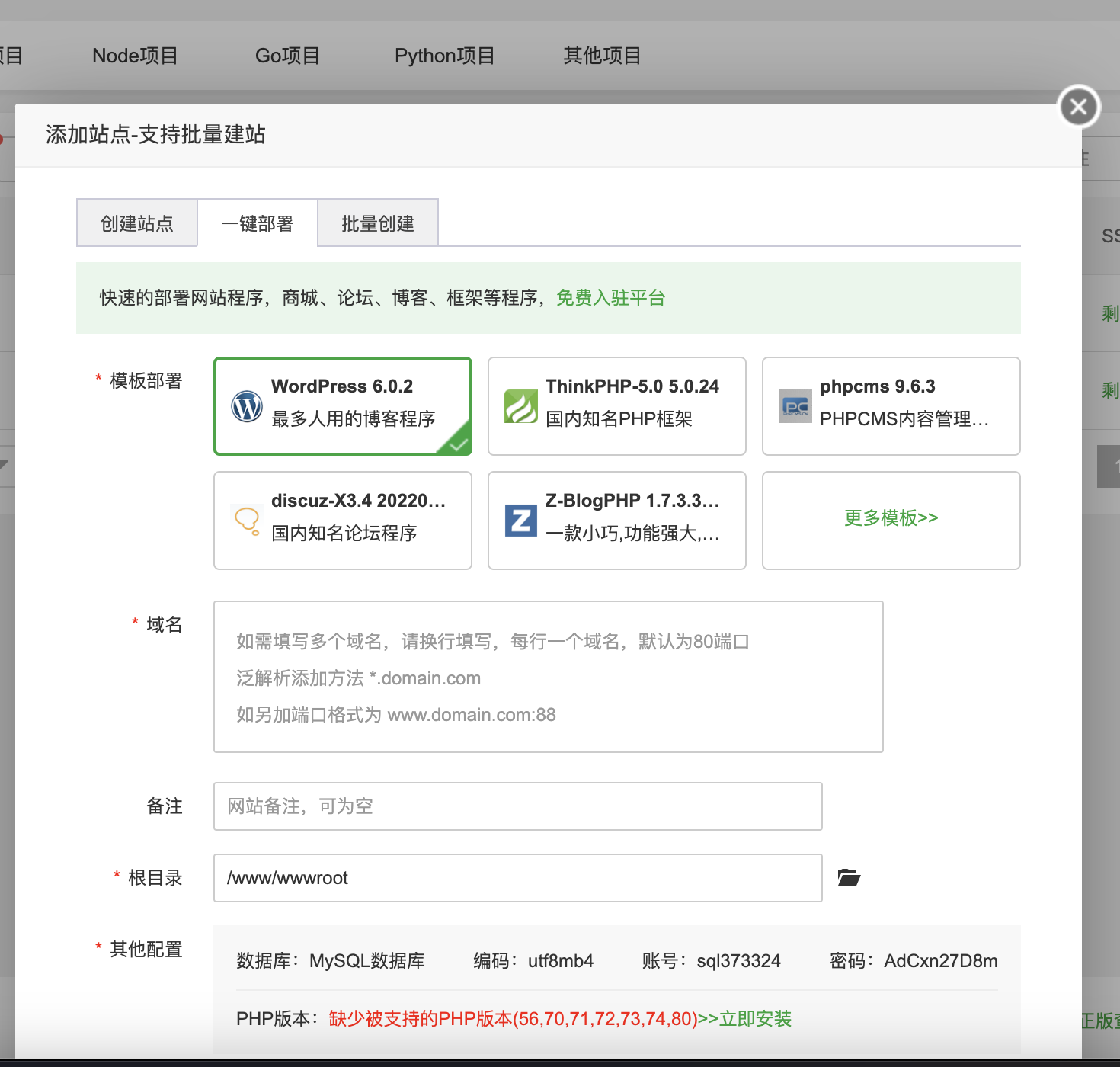Browse root directory with folder icon
The height and width of the screenshot is (1067, 1120).
click(x=849, y=877)
